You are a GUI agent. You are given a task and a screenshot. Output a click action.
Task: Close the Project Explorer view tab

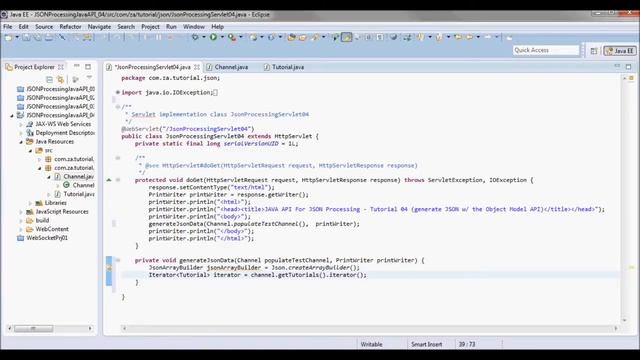point(61,67)
